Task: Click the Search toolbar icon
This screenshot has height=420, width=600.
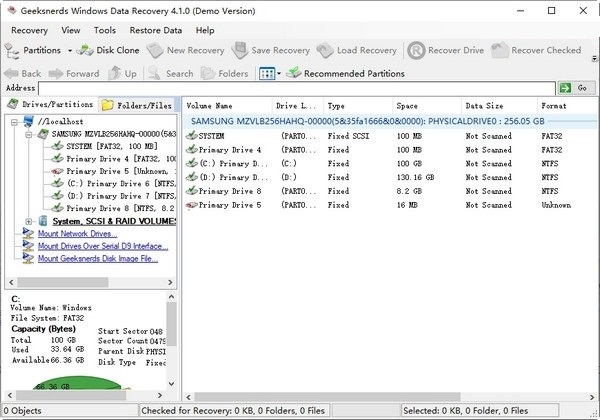Action: [155, 73]
